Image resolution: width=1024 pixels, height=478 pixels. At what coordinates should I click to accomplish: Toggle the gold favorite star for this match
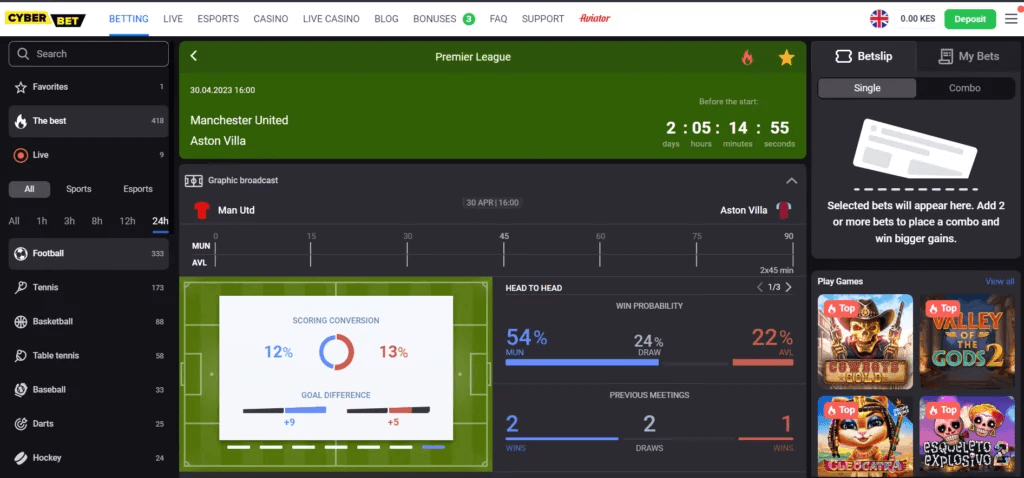pyautogui.click(x=786, y=57)
